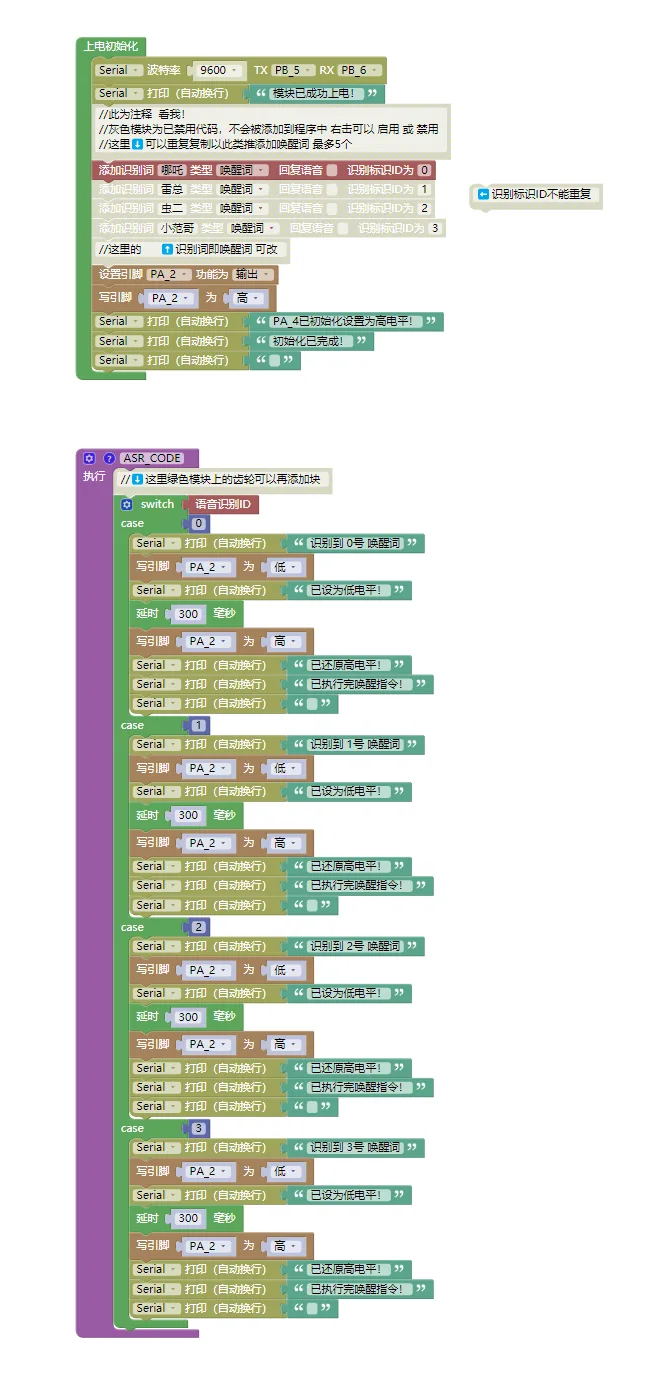670x1383 pixels.
Task: Toggle 回复语音 checkbox in the 虫二 row
Action: coord(332,208)
